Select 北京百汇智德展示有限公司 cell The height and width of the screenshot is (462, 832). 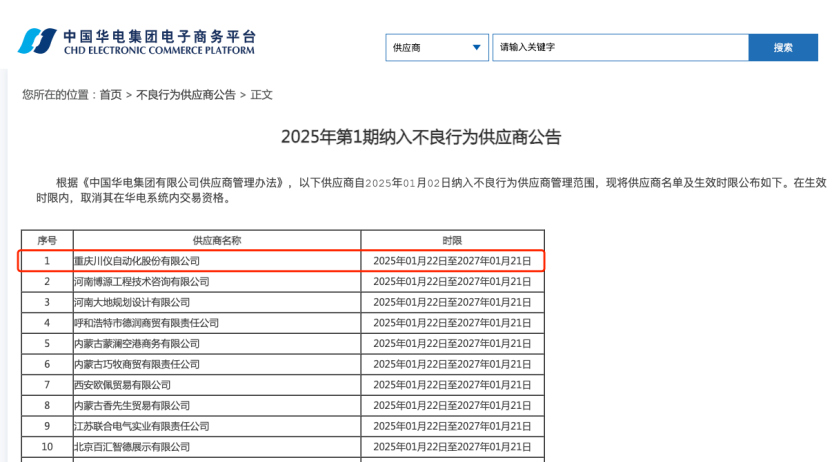coord(216,447)
